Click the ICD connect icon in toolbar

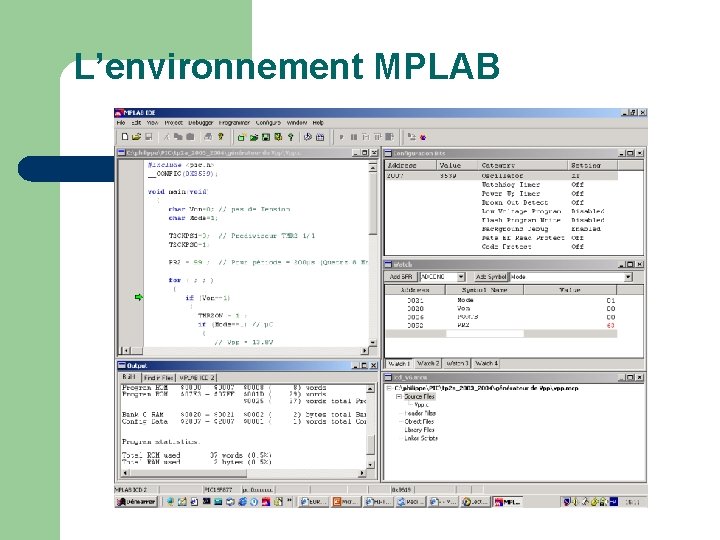(x=411, y=137)
